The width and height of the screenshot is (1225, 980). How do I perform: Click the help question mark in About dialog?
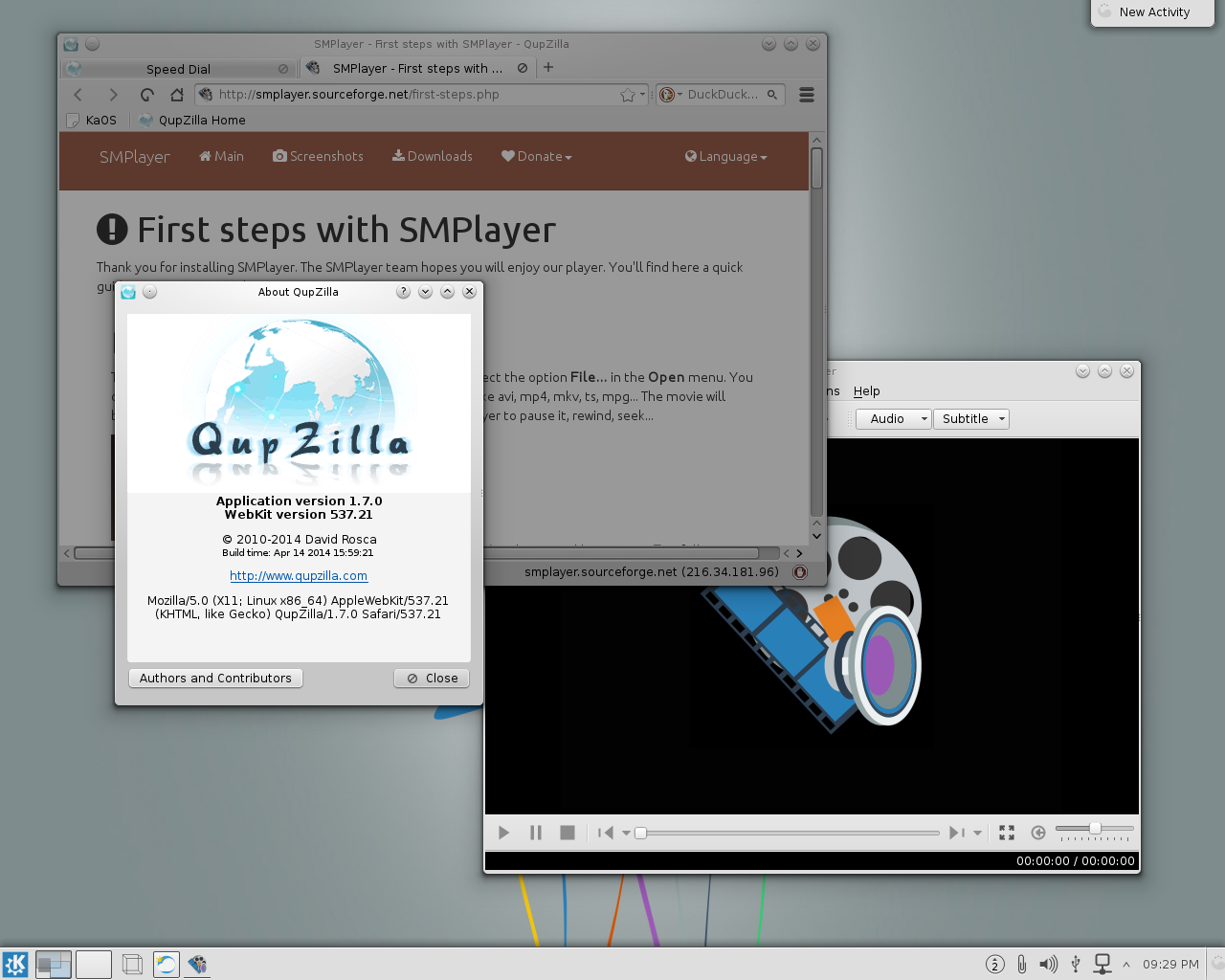pyautogui.click(x=403, y=292)
